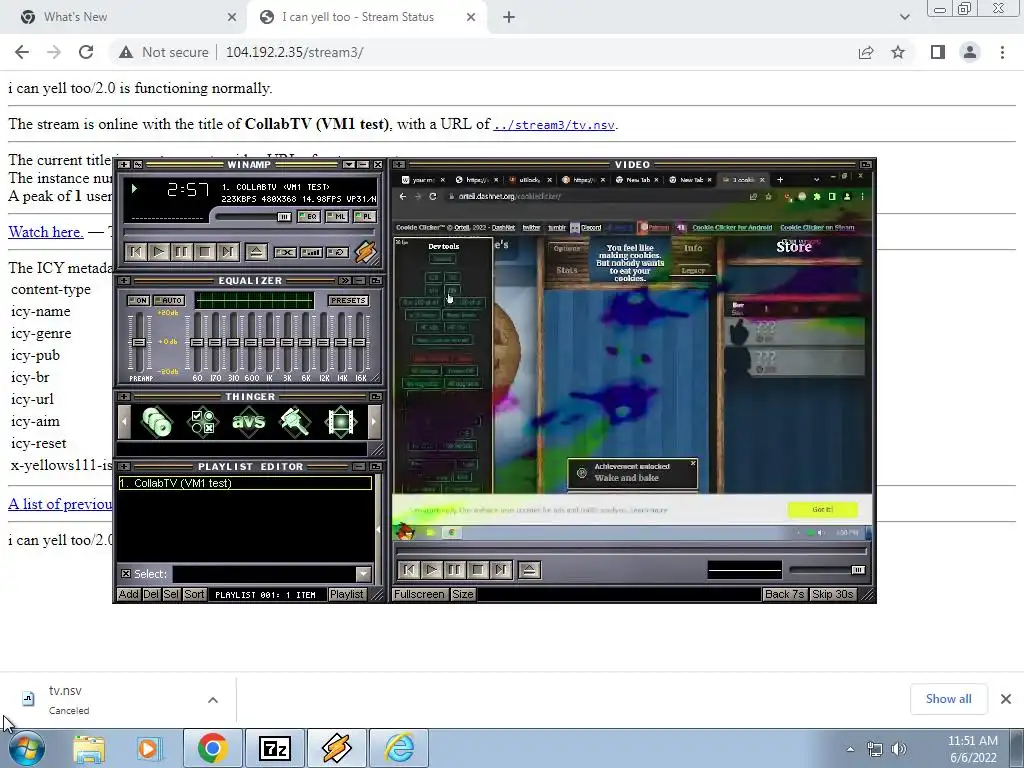Viewport: 1024px width, 768px height.
Task: Click system tray volume icon
Action: coord(899,749)
